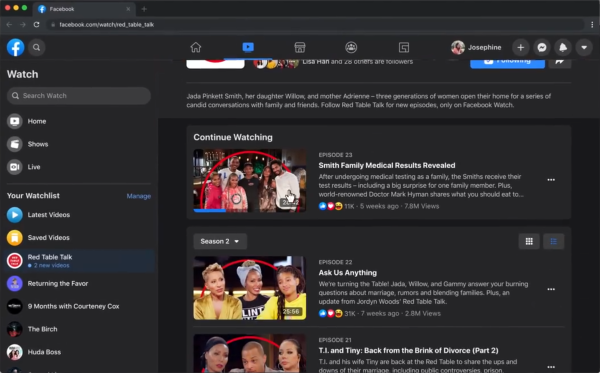Screen dimensions: 600x373
Task: Open 9 Months with Courteney Cox
Action: [x=79, y=306]
